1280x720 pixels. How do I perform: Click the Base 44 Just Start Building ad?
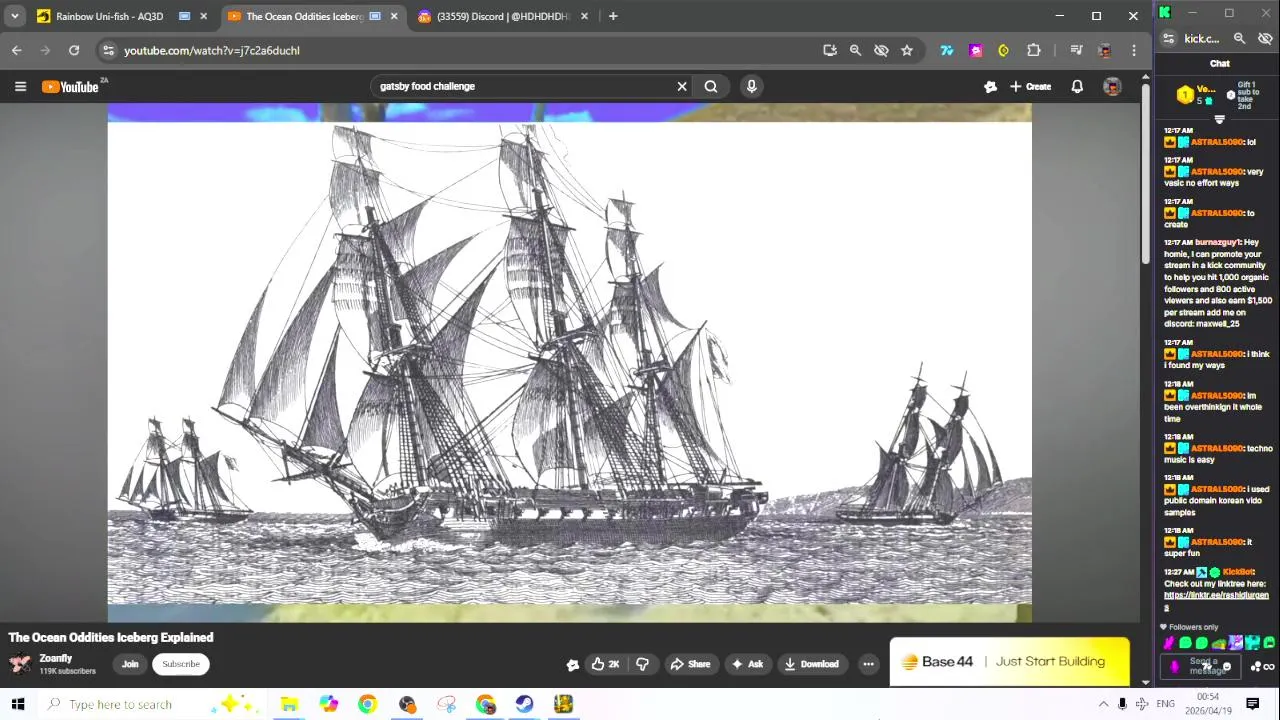[1009, 662]
